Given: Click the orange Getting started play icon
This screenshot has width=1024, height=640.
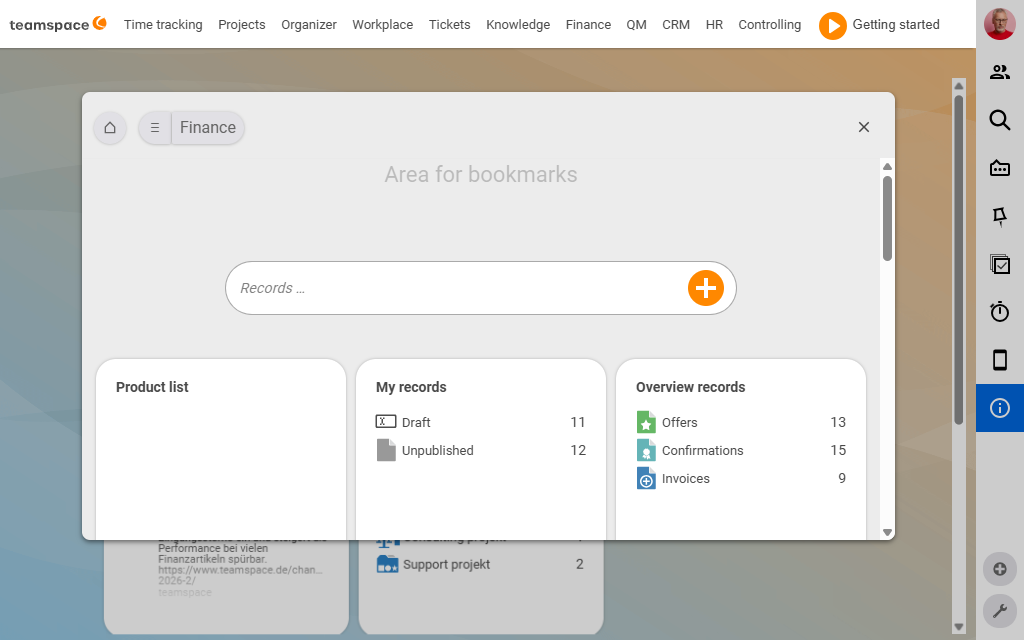Looking at the screenshot, I should coord(833,25).
